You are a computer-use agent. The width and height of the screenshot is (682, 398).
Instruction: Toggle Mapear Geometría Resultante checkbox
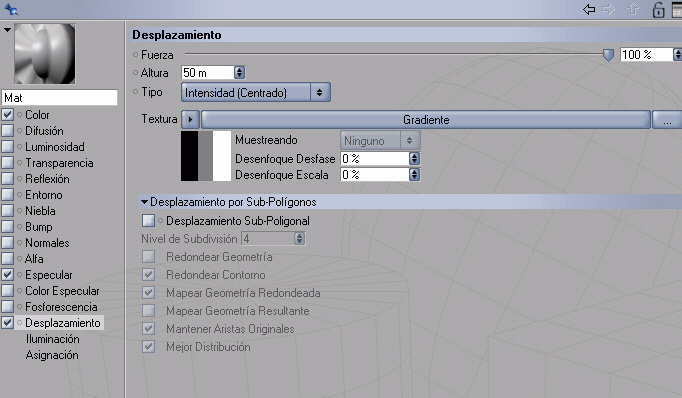pos(148,311)
